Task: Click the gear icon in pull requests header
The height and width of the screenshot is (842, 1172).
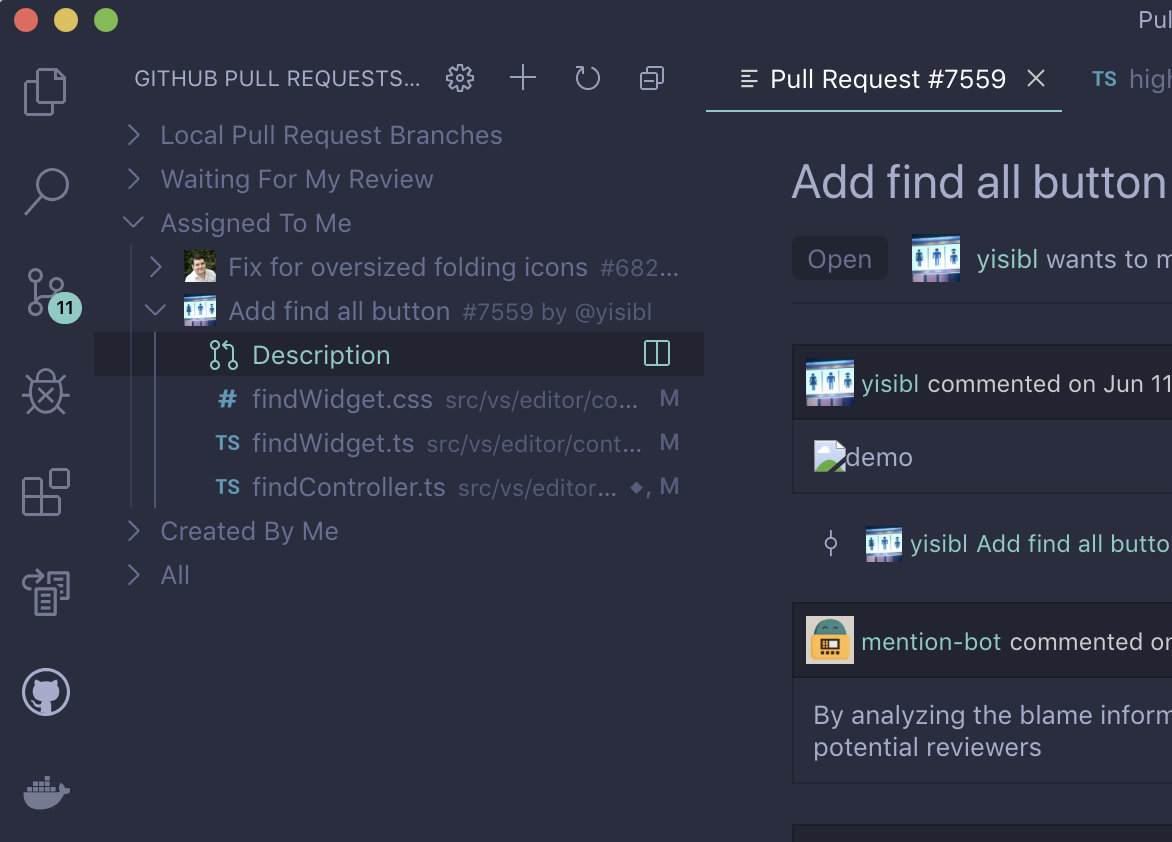Action: point(460,78)
